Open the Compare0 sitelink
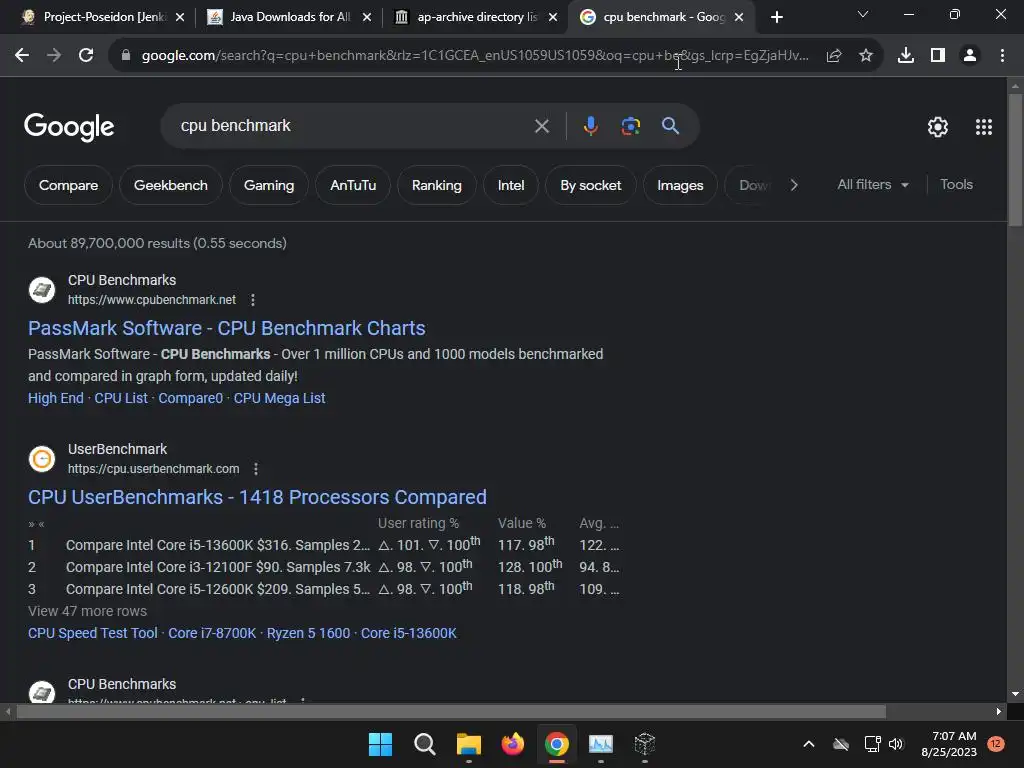 [191, 398]
